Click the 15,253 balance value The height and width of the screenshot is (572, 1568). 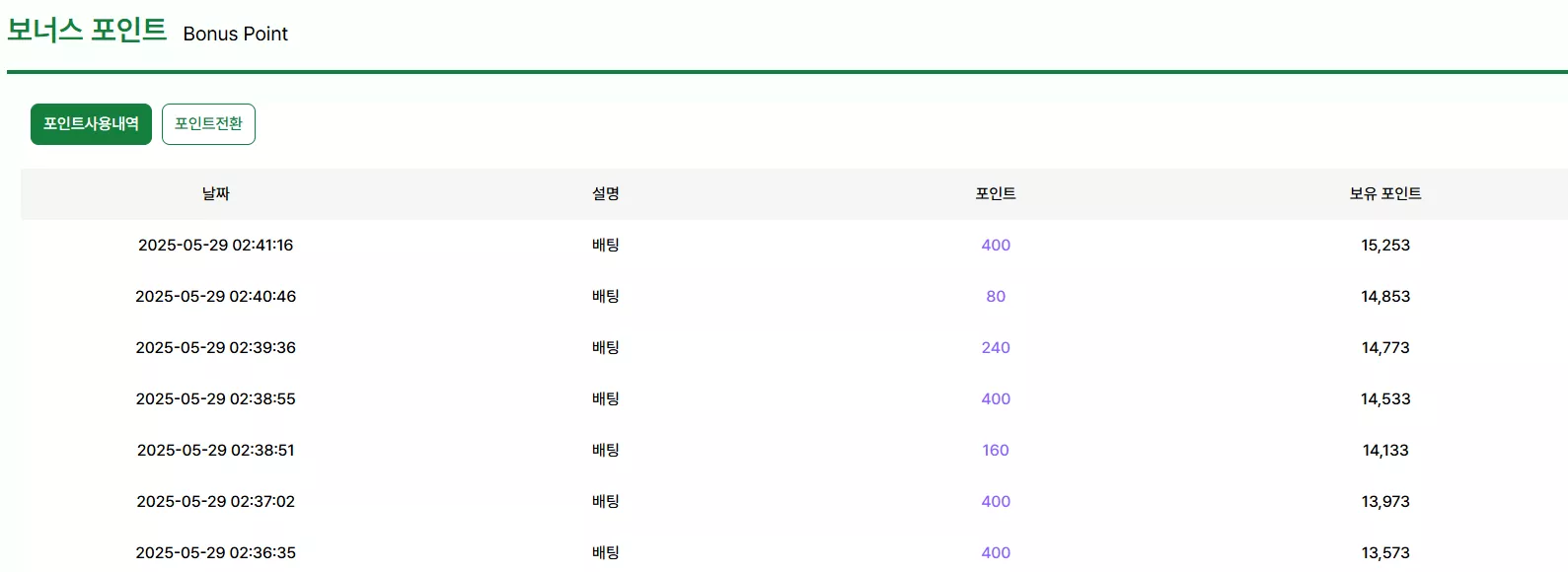click(x=1385, y=246)
